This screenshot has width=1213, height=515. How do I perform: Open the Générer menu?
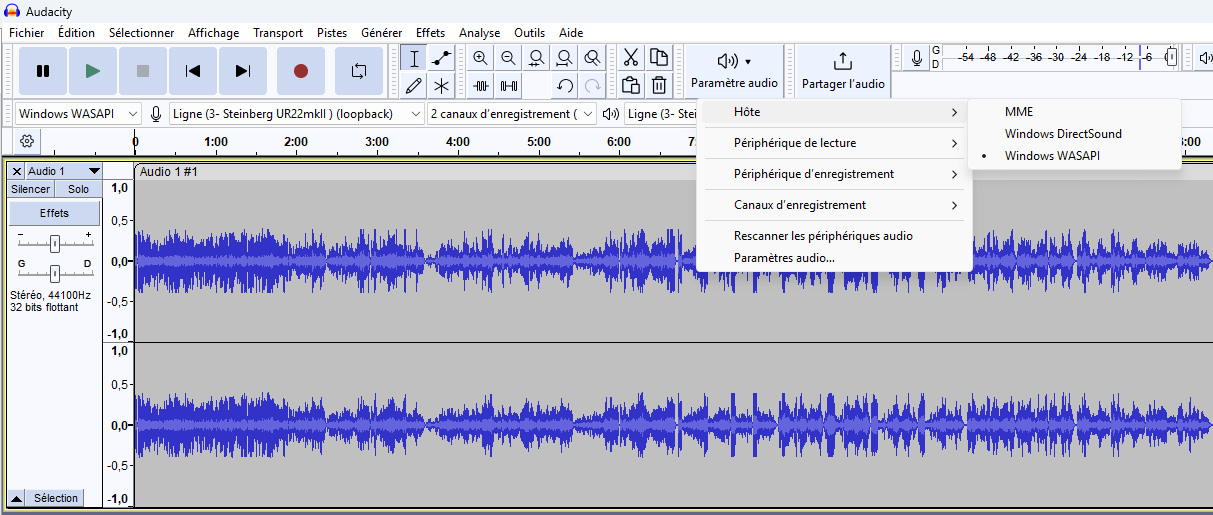[x=381, y=33]
